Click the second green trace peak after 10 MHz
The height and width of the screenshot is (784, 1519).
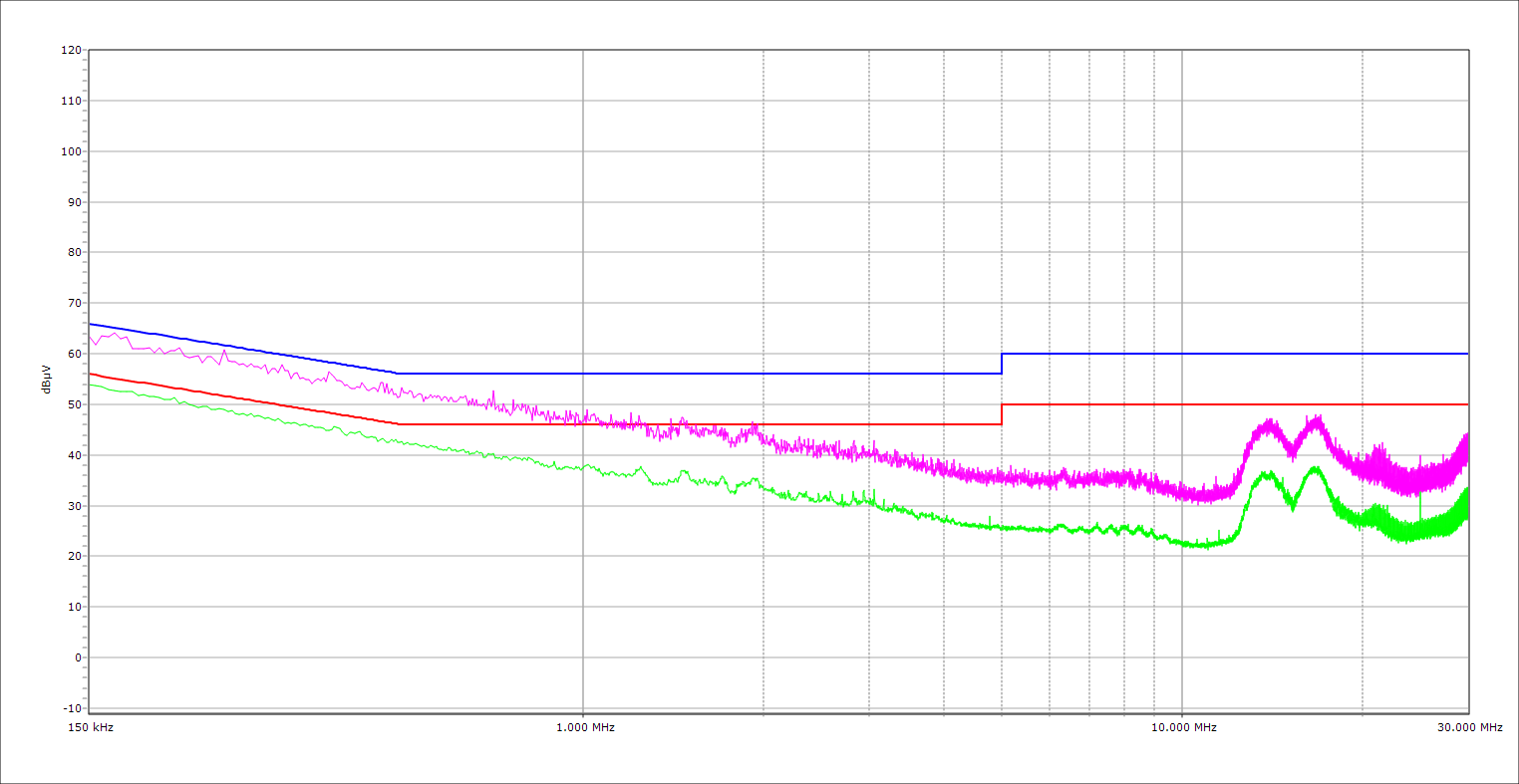[x=1315, y=469]
